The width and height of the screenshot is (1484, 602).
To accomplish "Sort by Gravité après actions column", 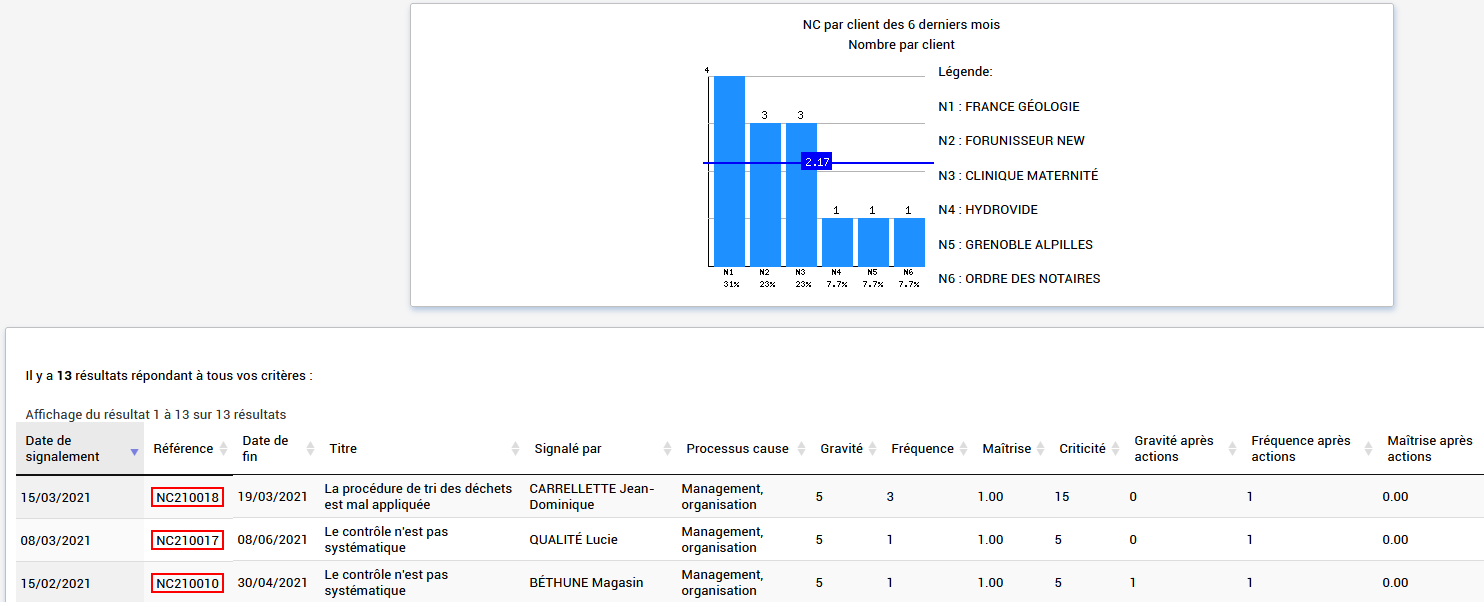I will 1183,448.
